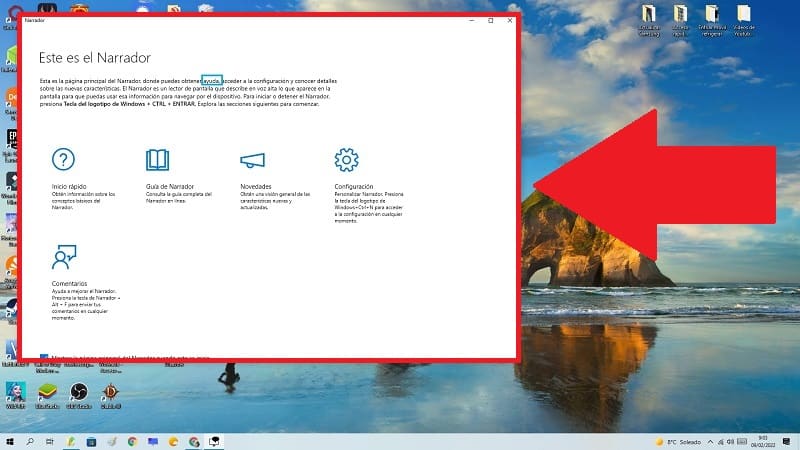Click the 'Guía de Narrador' label
Viewport: 800px width, 450px height.
(170, 186)
